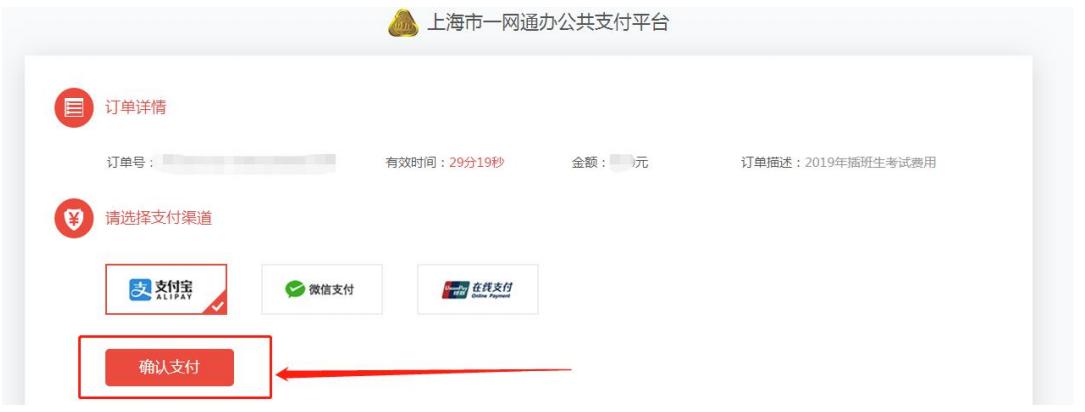Click the red order details list icon
Image resolution: width=1085 pixels, height=412 pixels.
(74, 108)
